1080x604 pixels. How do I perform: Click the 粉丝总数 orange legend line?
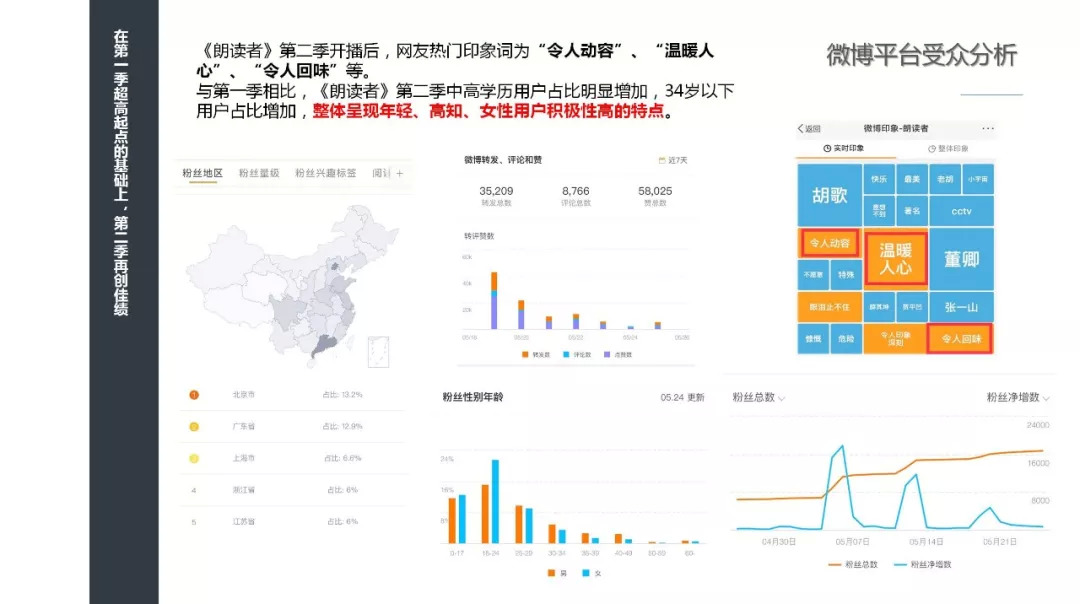(x=834, y=565)
